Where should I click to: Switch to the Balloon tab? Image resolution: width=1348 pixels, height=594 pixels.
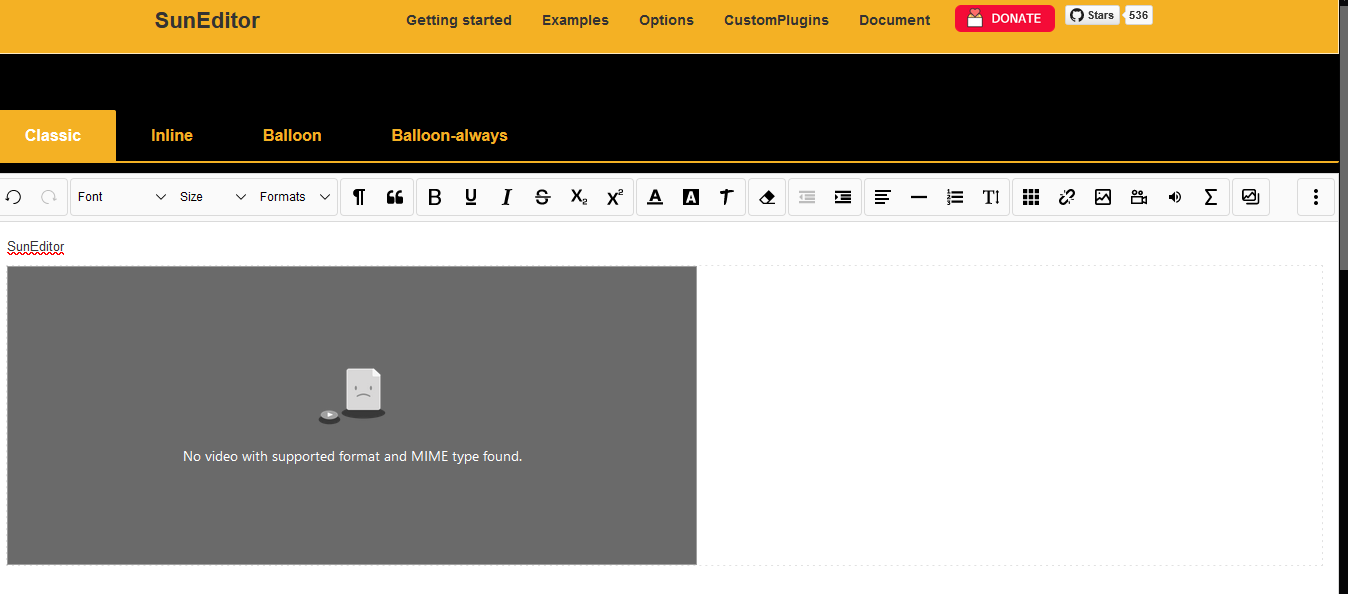(292, 135)
